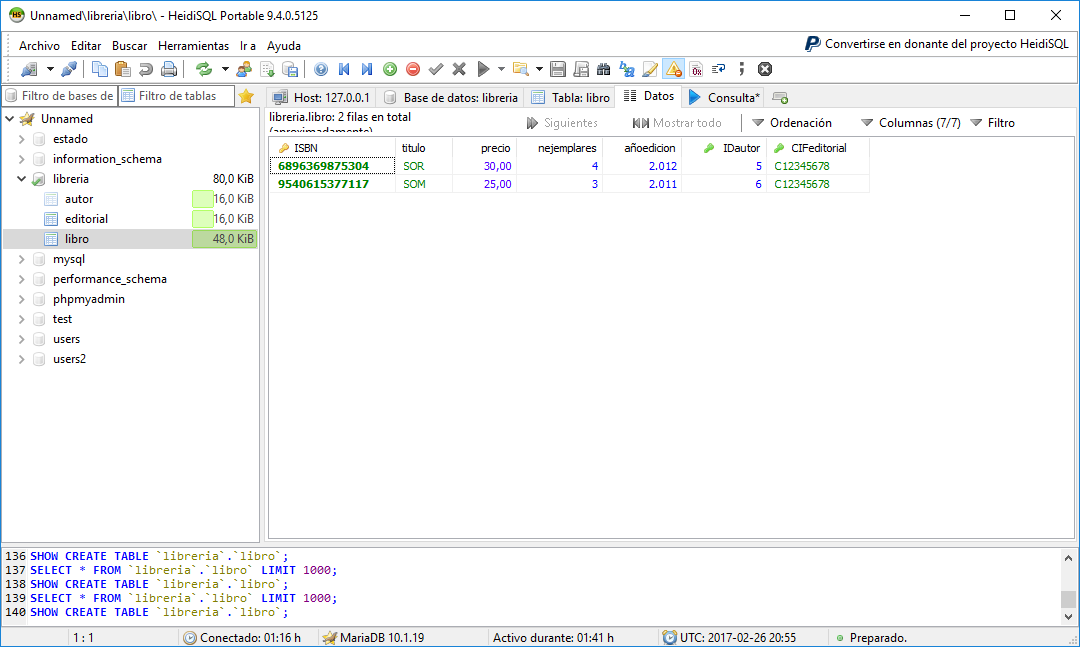
Task: Click the Refresh icon in the toolbar
Action: (204, 68)
